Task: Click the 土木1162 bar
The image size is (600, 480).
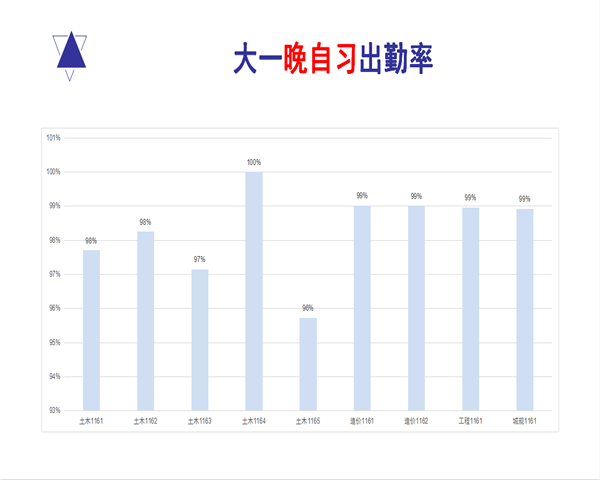Action: (x=146, y=320)
